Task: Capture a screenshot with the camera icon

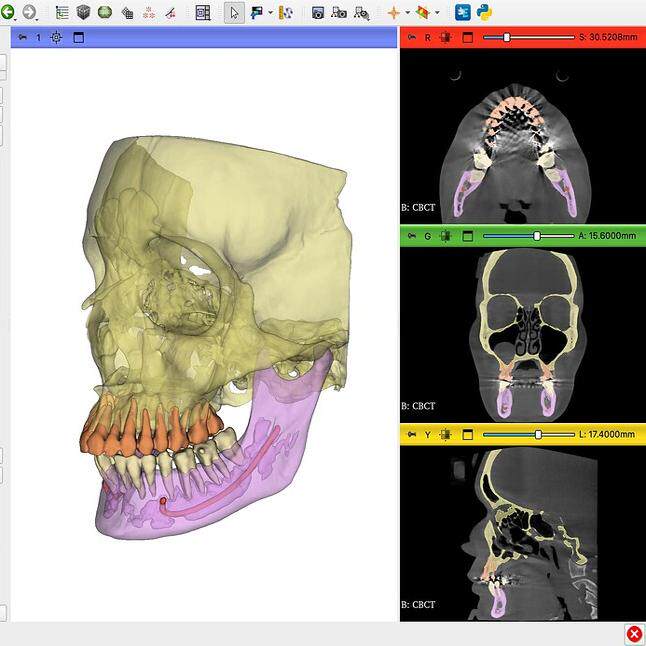Action: (317, 13)
